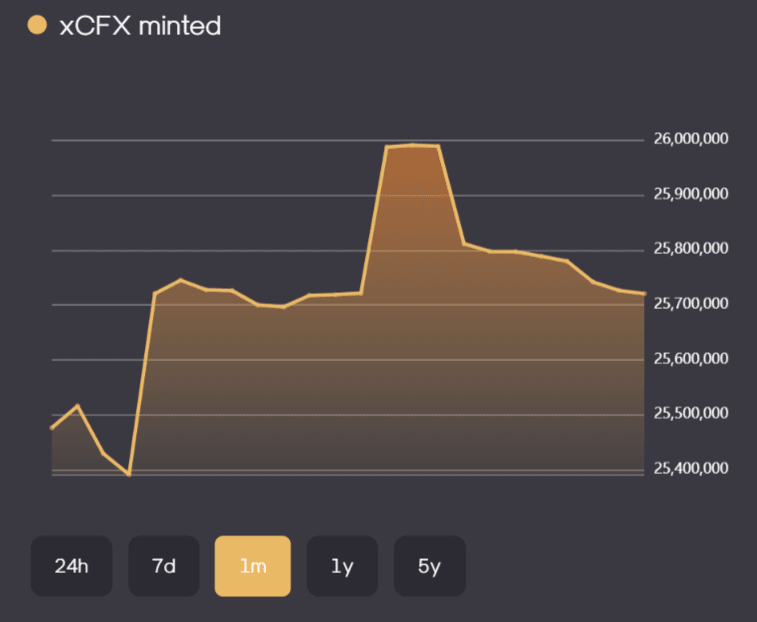
Task: Choose the 1y time range
Action: click(x=342, y=565)
